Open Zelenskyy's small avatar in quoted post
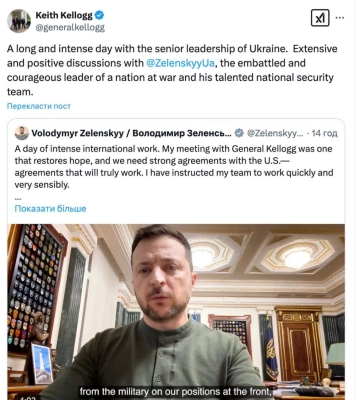 [x=22, y=133]
